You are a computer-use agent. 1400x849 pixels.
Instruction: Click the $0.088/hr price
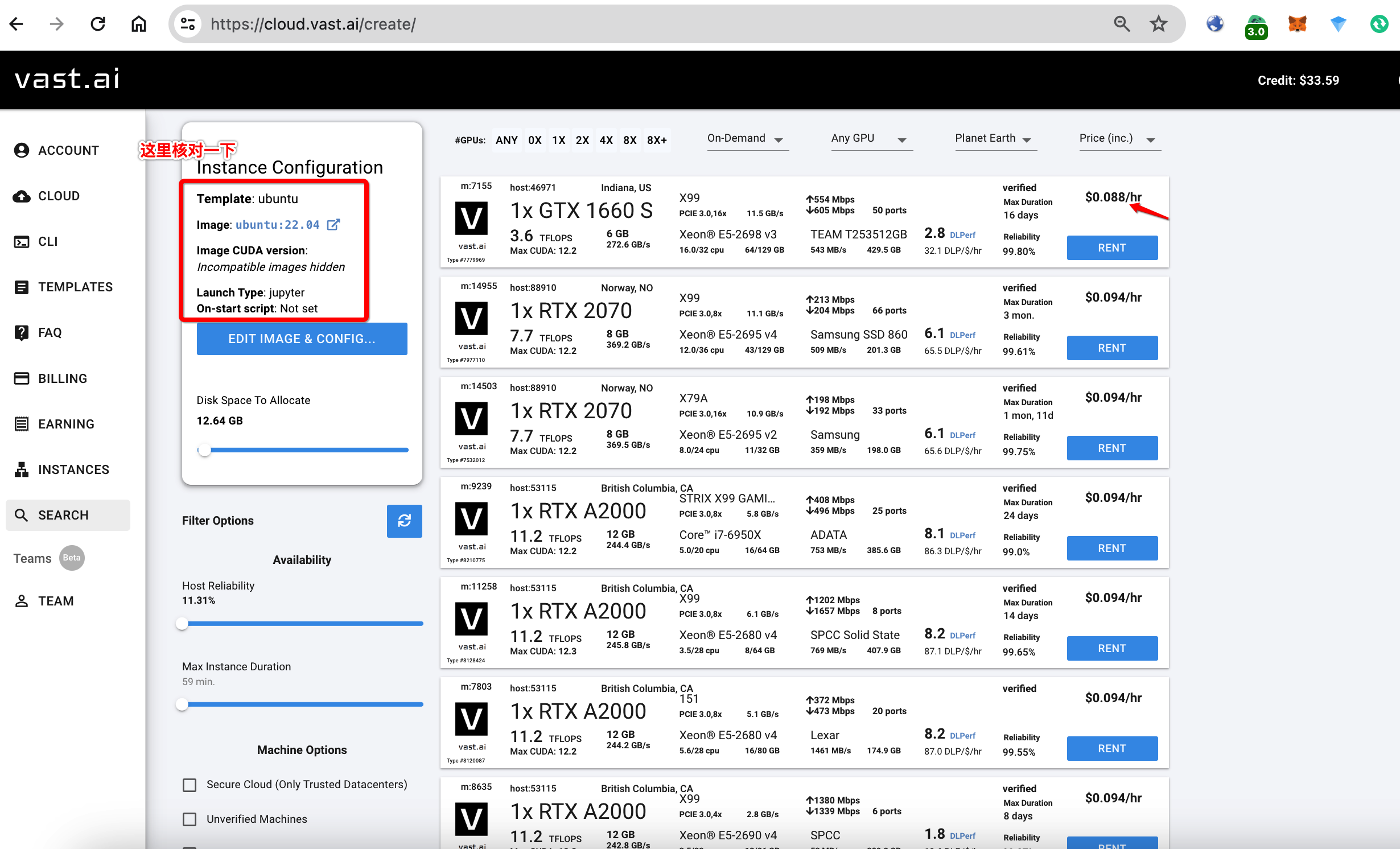pyautogui.click(x=1113, y=197)
